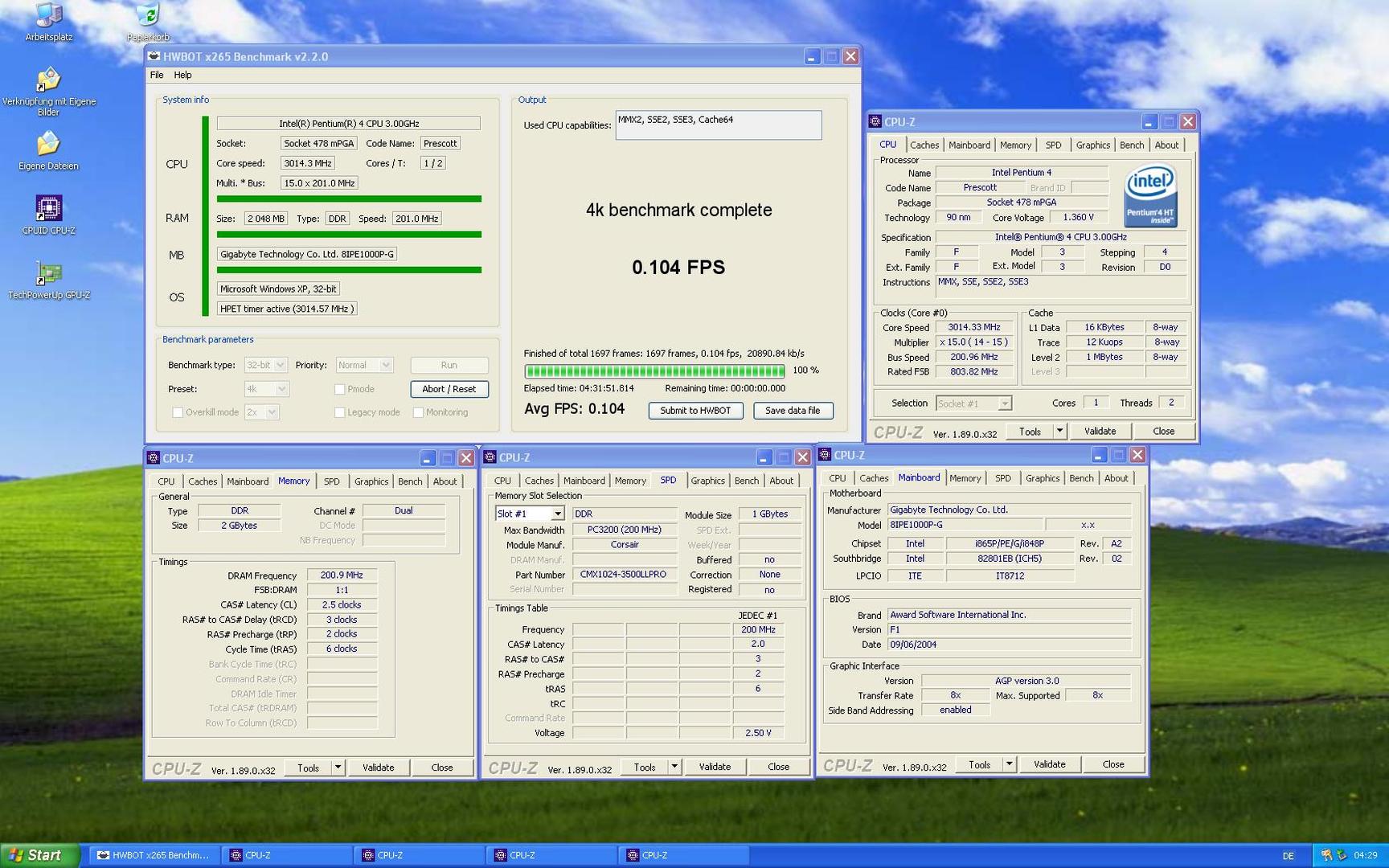Click the Used CPU capabilities text box
The height and width of the screenshot is (868, 1389).
coord(719,125)
